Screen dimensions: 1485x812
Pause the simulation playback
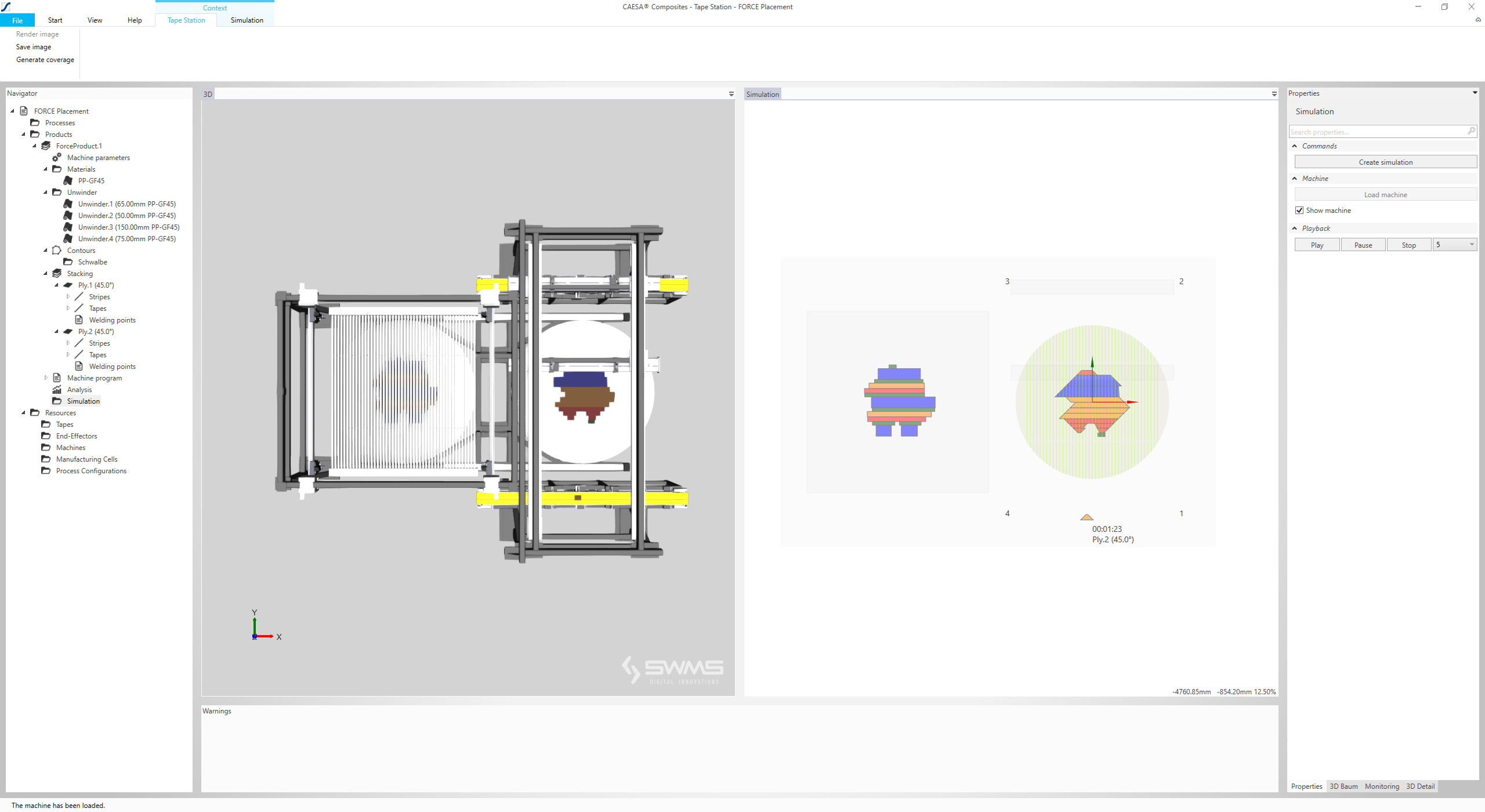1363,245
